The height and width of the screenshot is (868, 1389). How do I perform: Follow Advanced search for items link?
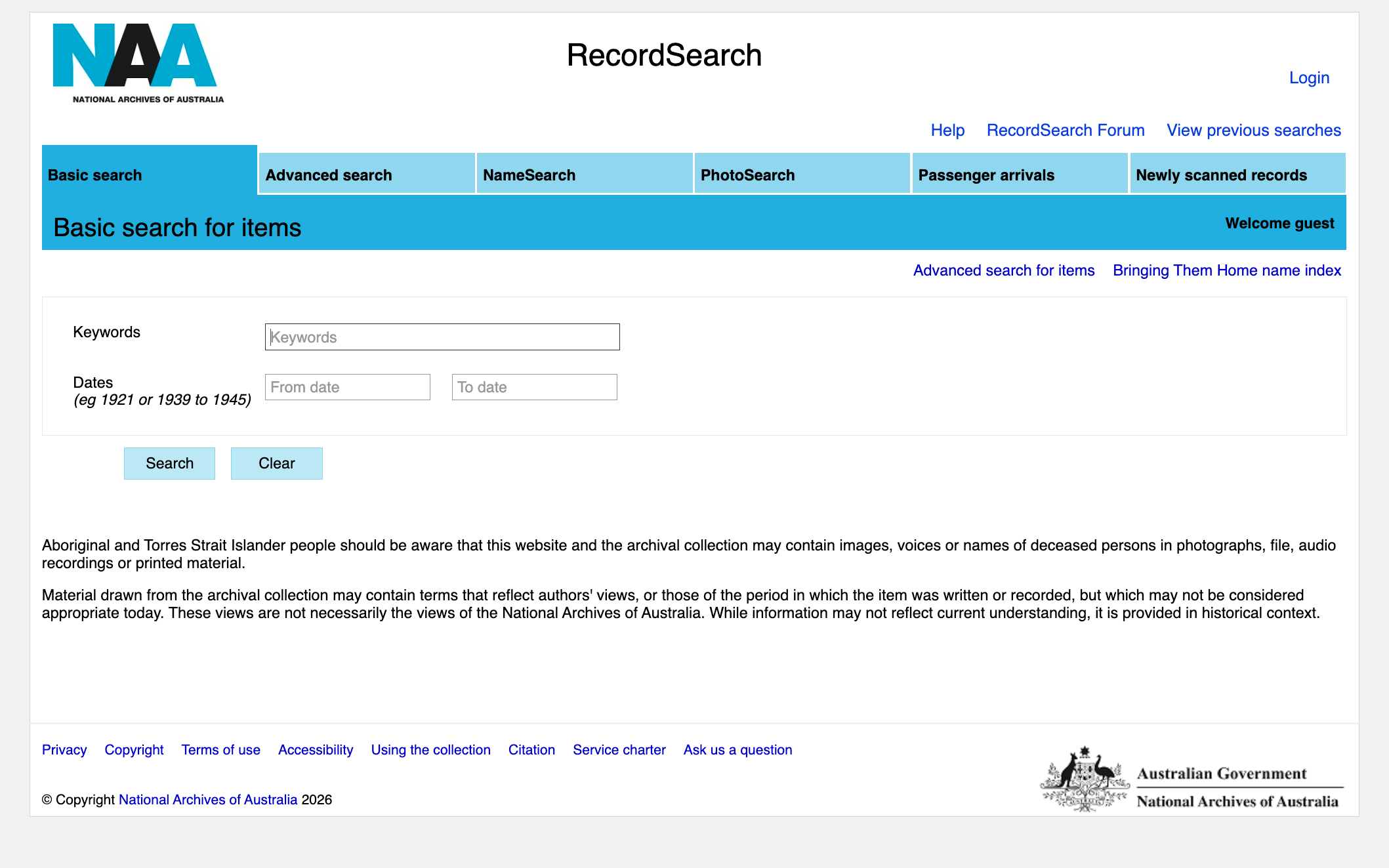(1004, 270)
